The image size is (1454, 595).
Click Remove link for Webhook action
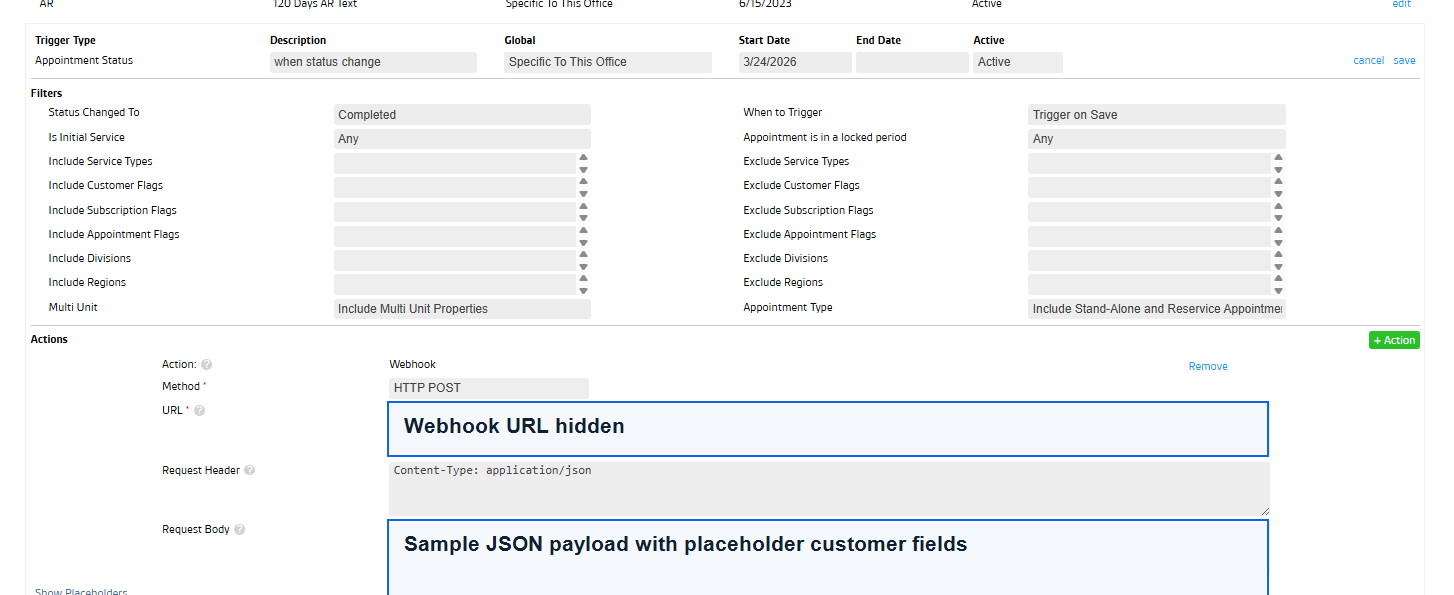[1208, 367]
